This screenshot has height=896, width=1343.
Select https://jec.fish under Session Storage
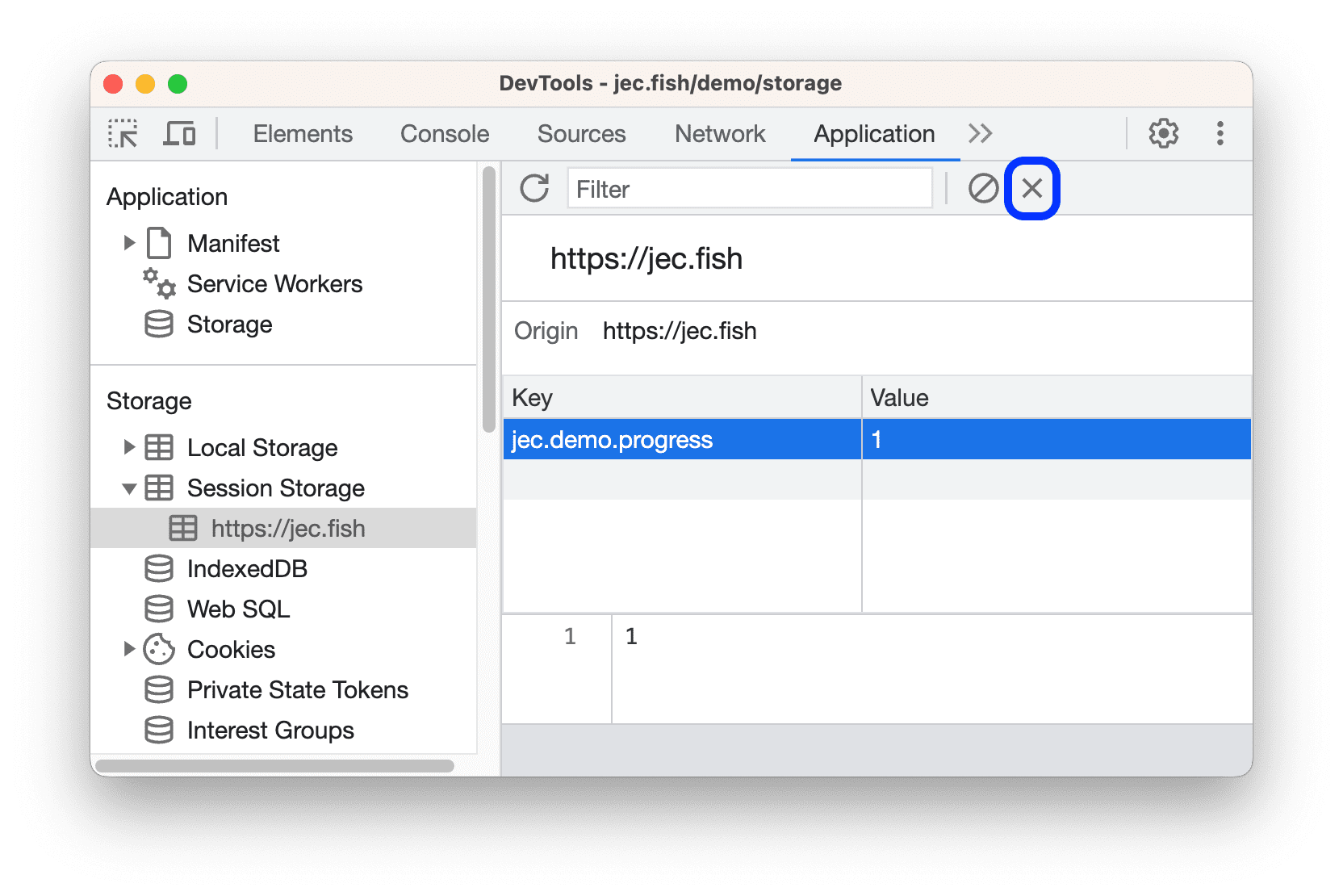pyautogui.click(x=287, y=528)
